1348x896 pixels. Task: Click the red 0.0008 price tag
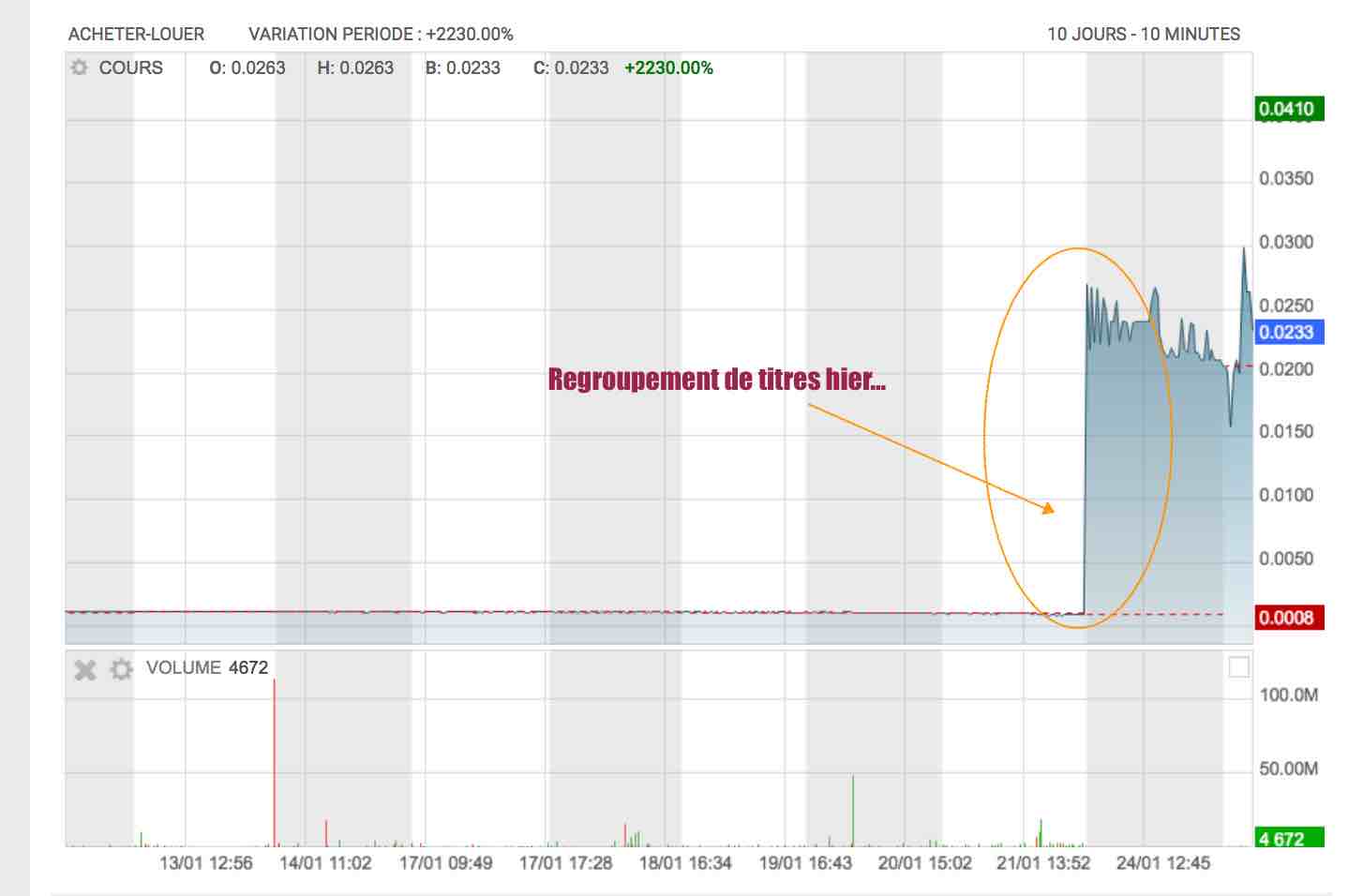1289,618
